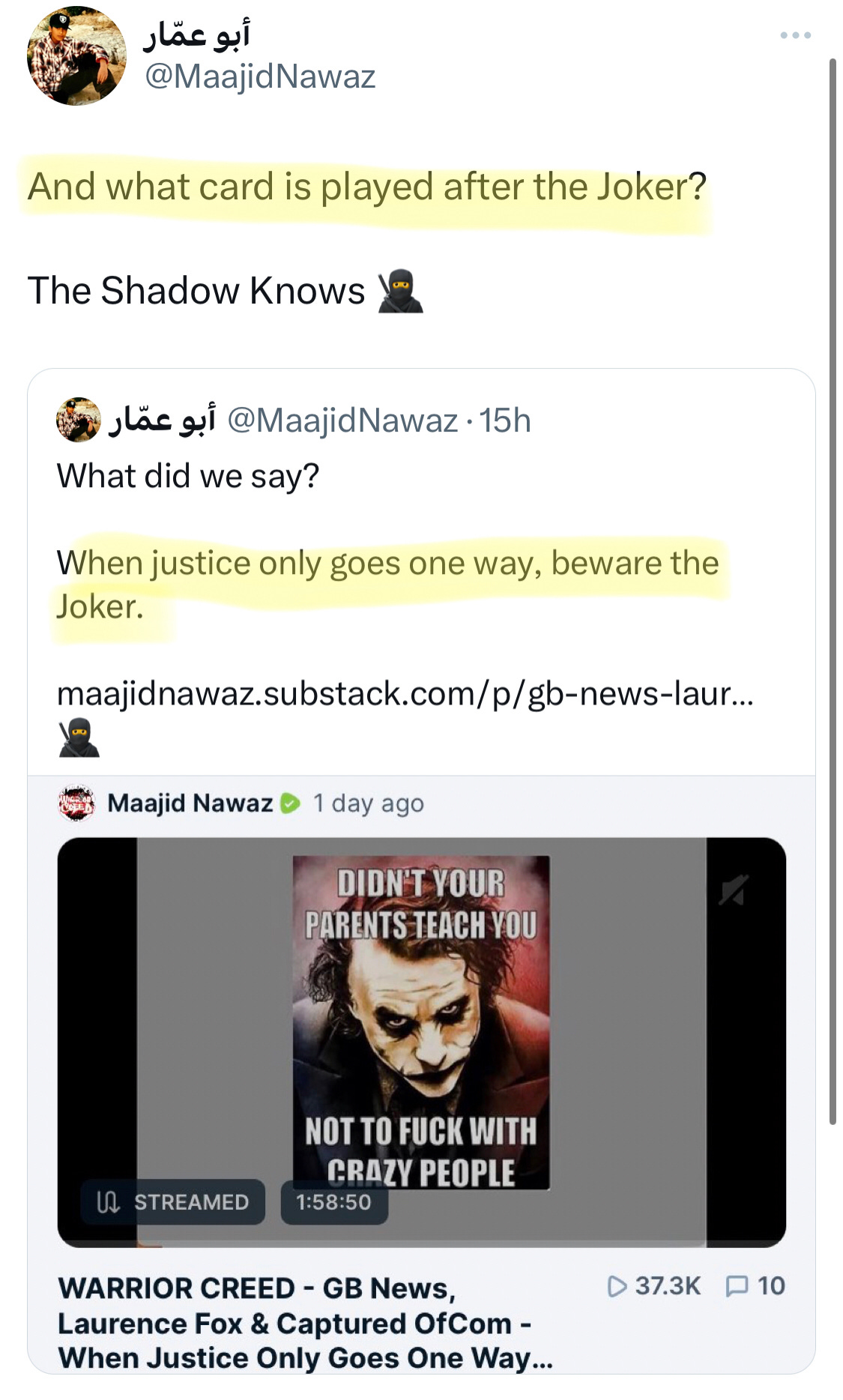Tap the quoted tweet's small avatar
This screenshot has width=843, height=1400.
(79, 420)
